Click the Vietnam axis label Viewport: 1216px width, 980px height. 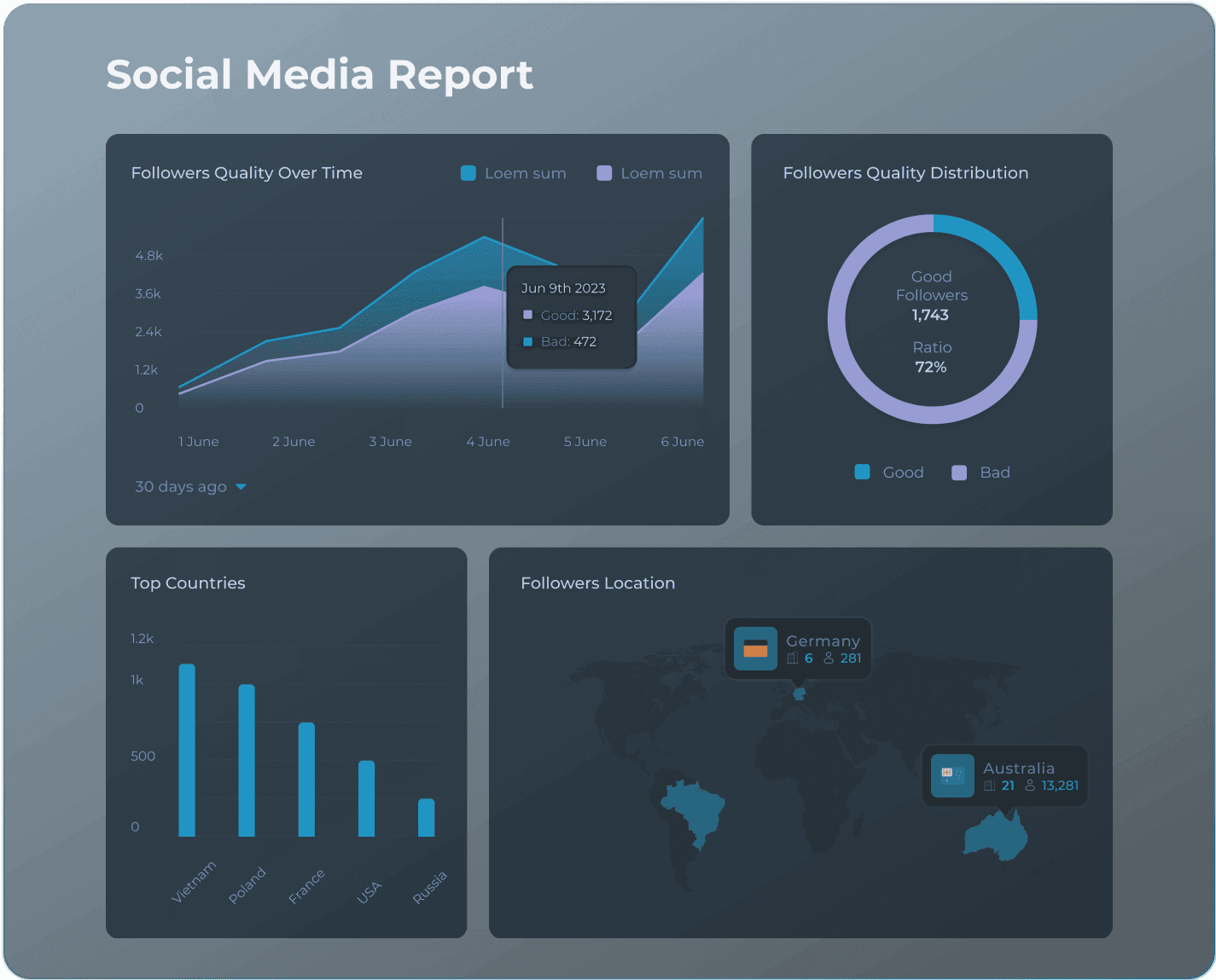click(x=194, y=882)
